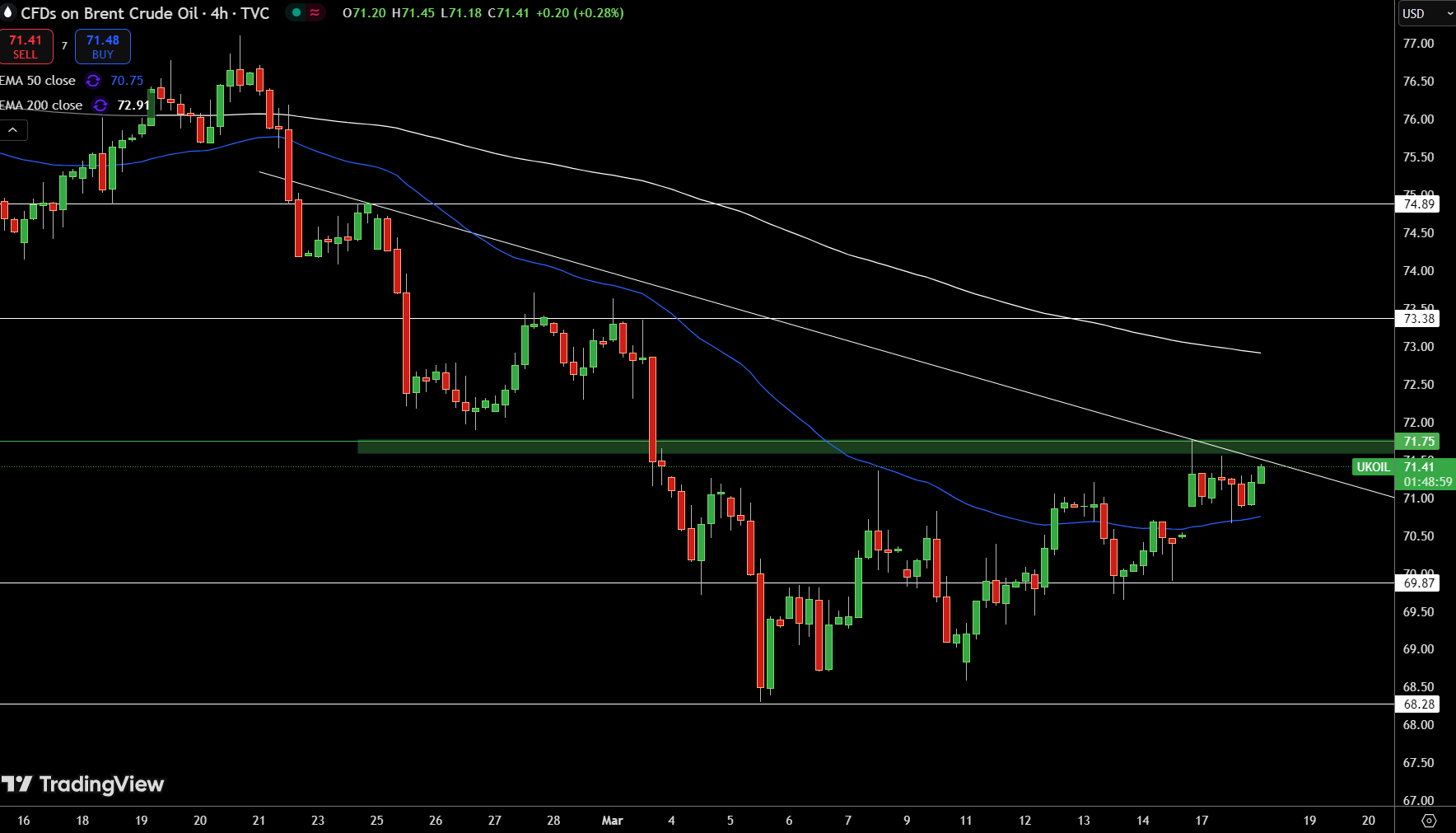Click the OHLC change value +0.20 (+0.28%)
Image resolution: width=1456 pixels, height=833 pixels.
[x=579, y=13]
